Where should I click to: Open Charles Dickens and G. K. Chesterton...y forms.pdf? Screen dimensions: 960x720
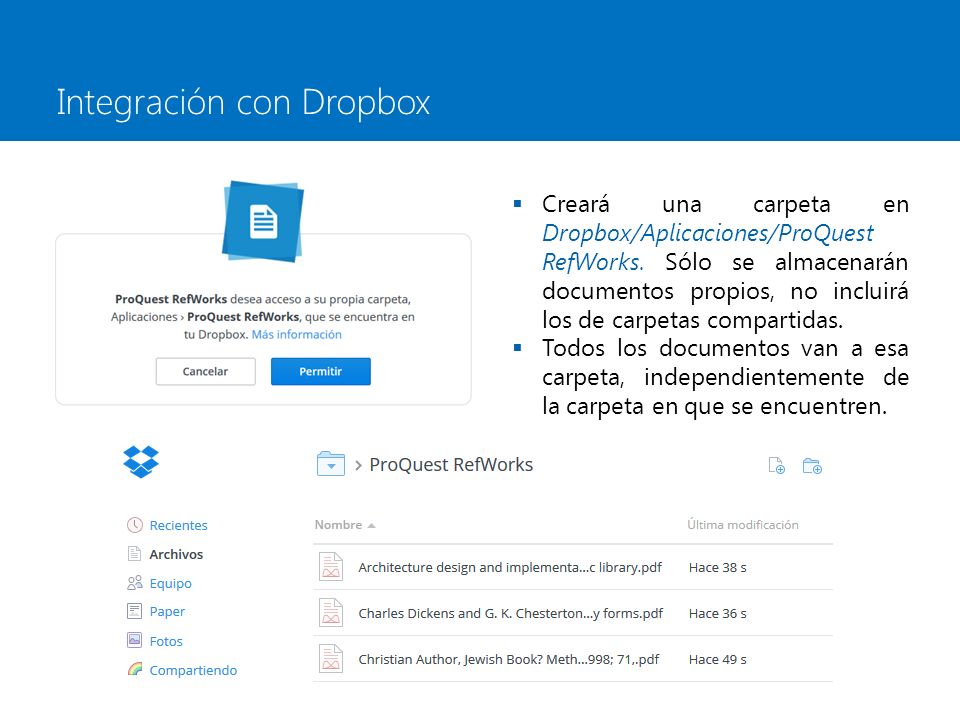click(x=511, y=613)
